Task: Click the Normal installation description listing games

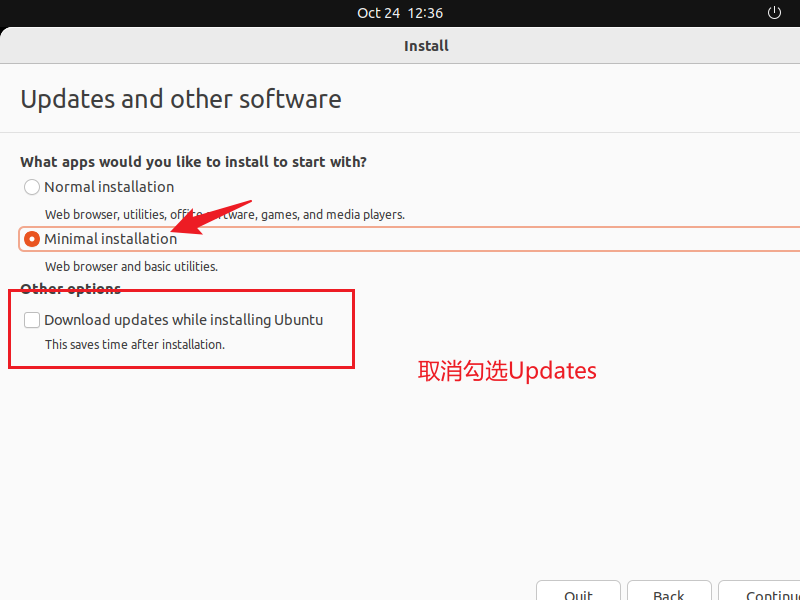Action: point(224,214)
